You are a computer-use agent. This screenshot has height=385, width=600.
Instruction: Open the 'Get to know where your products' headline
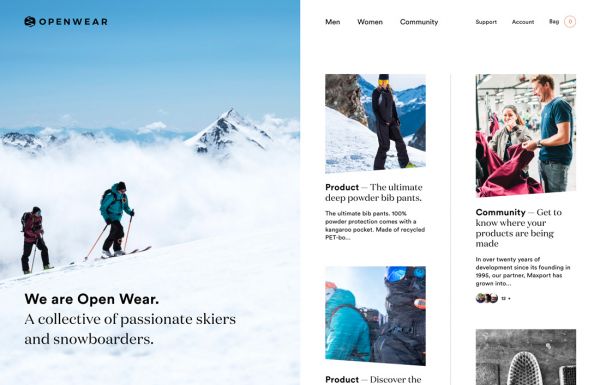(518, 228)
